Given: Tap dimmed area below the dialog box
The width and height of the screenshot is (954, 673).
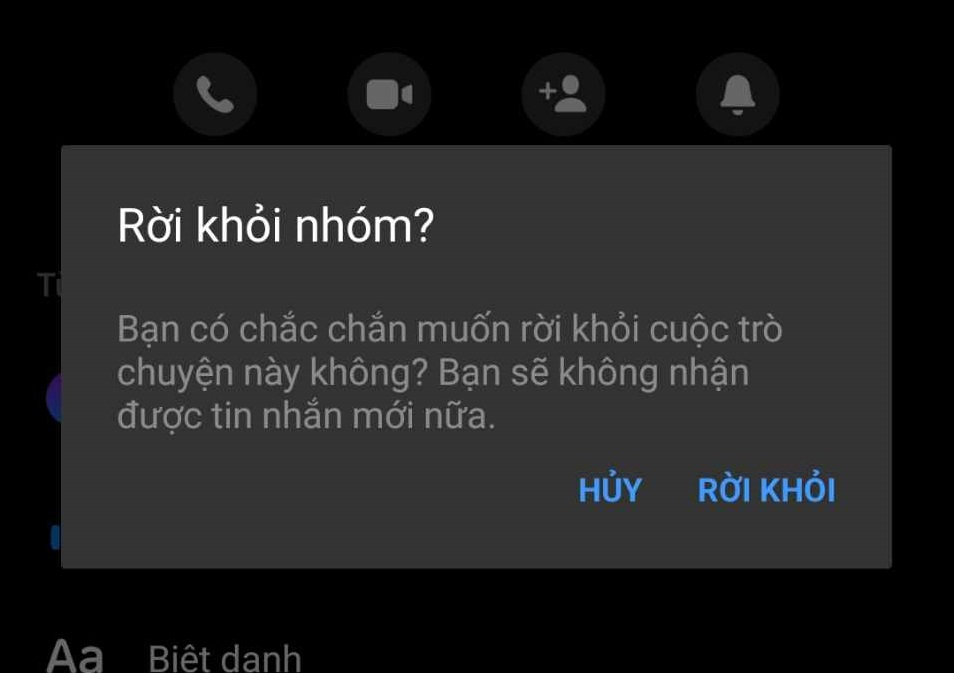Looking at the screenshot, I should tap(608, 621).
